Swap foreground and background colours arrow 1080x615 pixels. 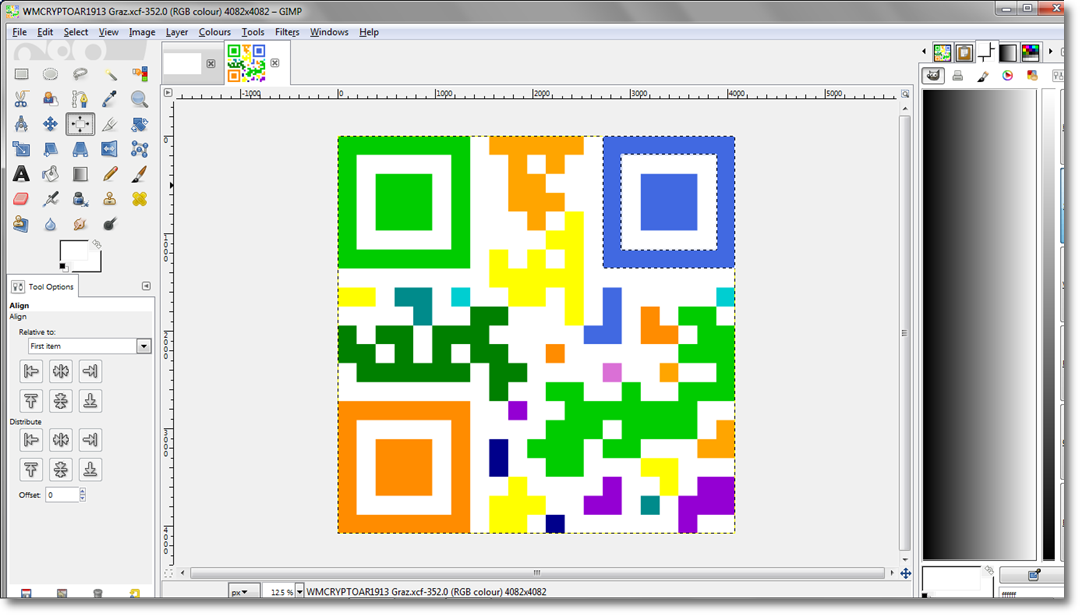(96, 244)
